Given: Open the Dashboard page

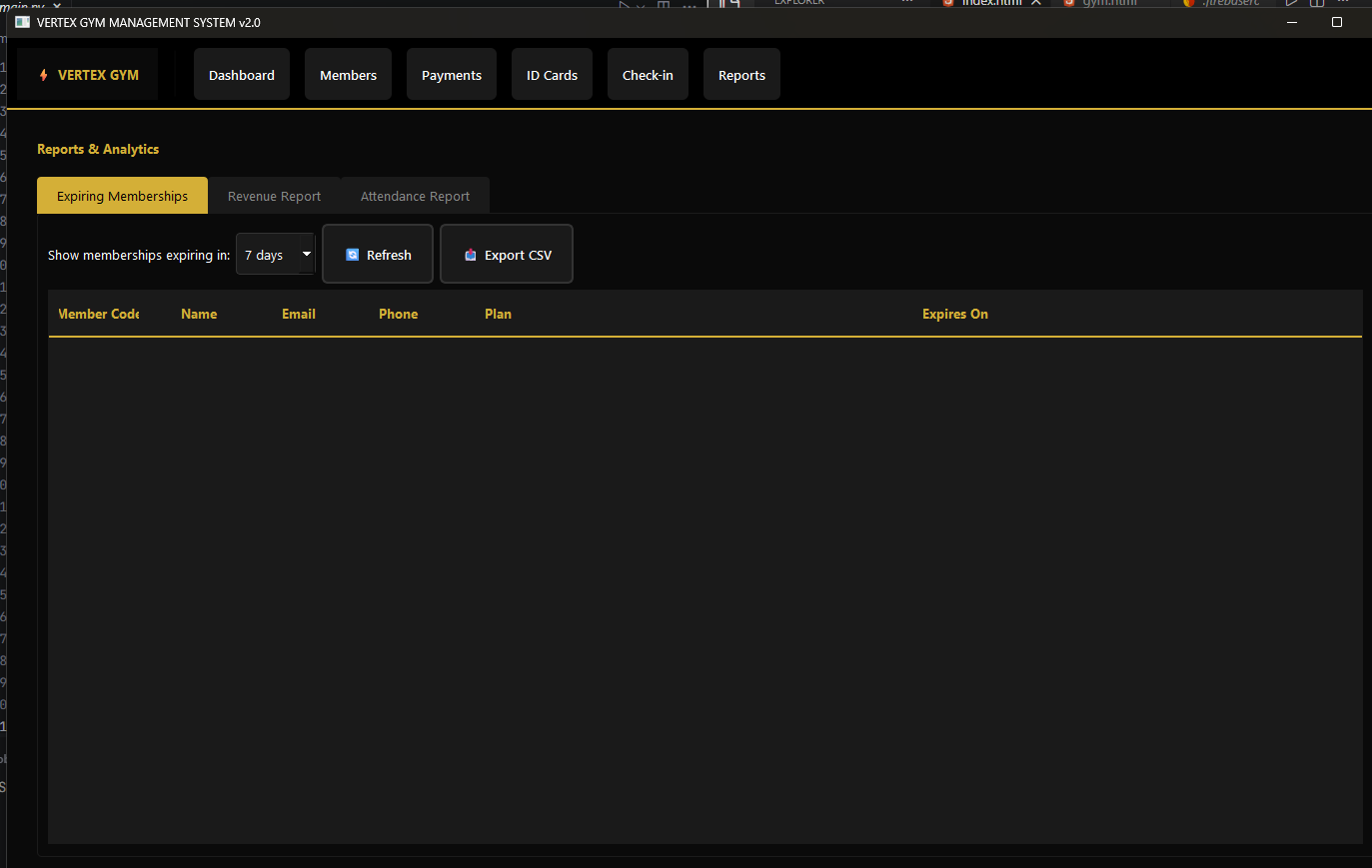Looking at the screenshot, I should point(241,75).
